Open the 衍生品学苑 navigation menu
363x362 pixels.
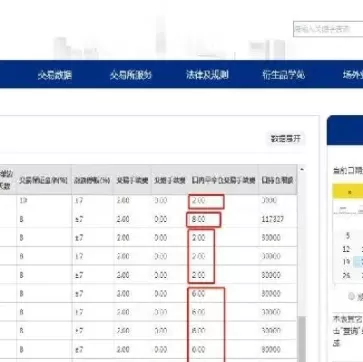tap(283, 75)
